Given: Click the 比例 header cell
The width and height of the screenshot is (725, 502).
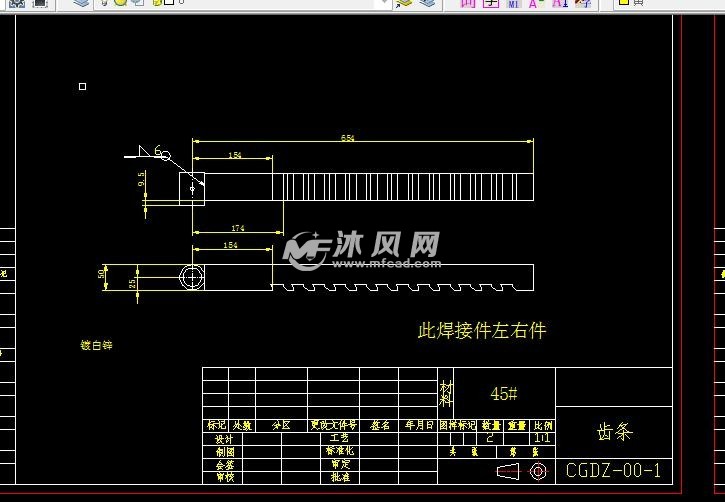Looking at the screenshot, I should 542,425.
